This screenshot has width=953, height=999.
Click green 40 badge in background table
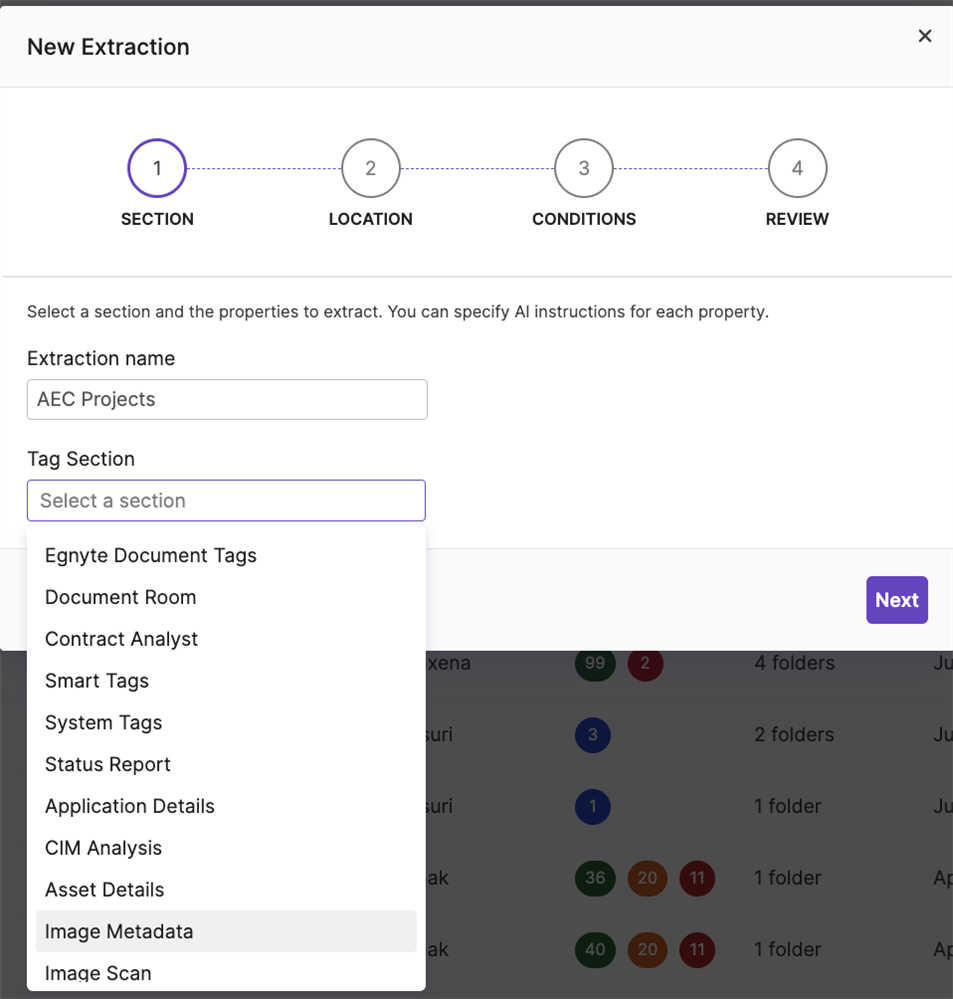pos(595,950)
